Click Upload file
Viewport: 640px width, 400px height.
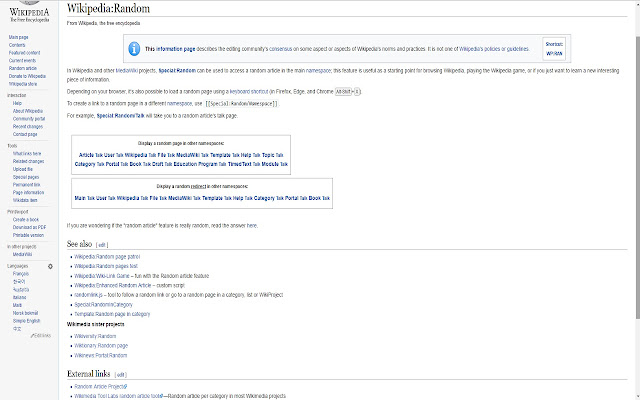click(x=22, y=169)
